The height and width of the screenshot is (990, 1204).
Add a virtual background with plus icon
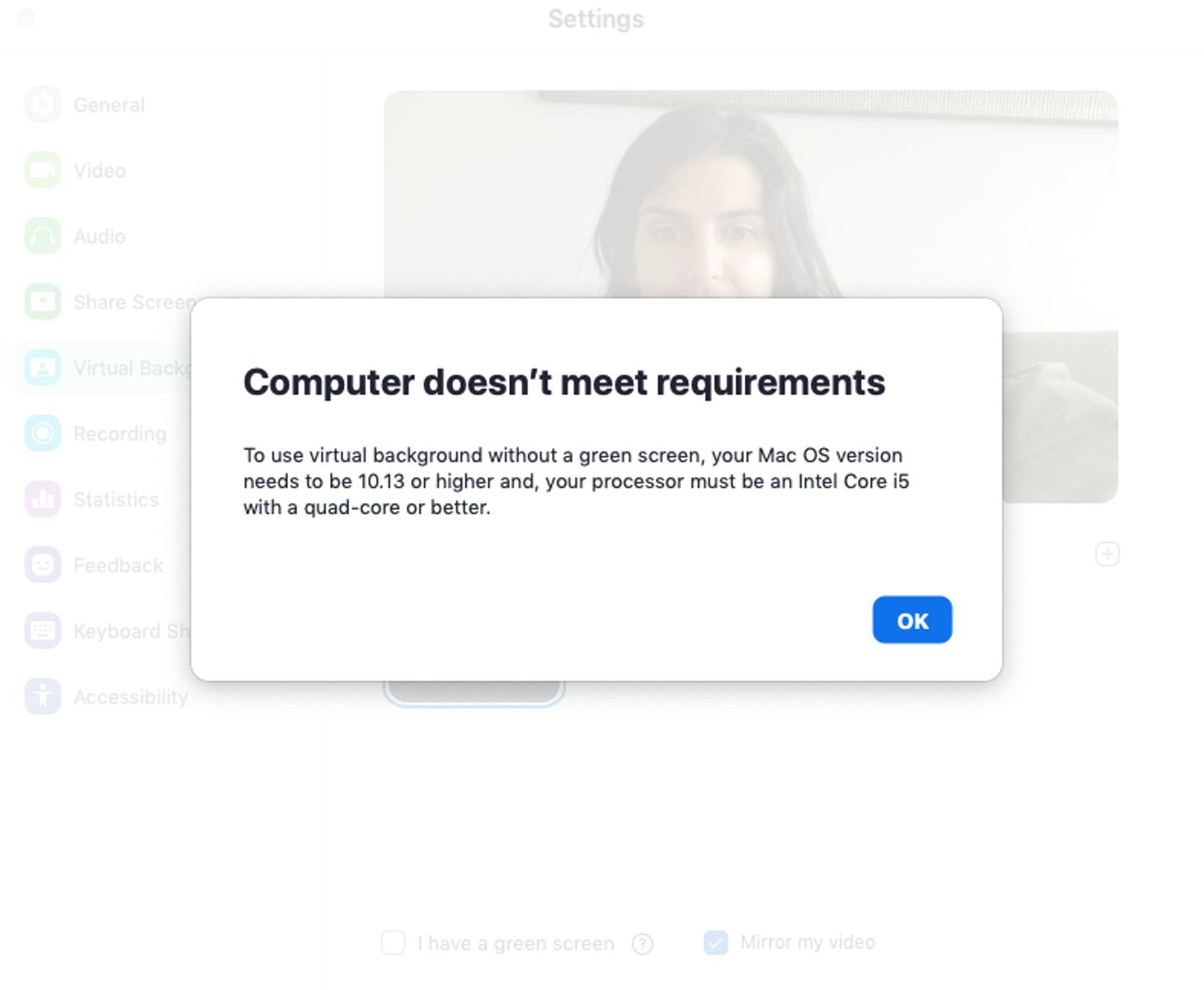1107,554
